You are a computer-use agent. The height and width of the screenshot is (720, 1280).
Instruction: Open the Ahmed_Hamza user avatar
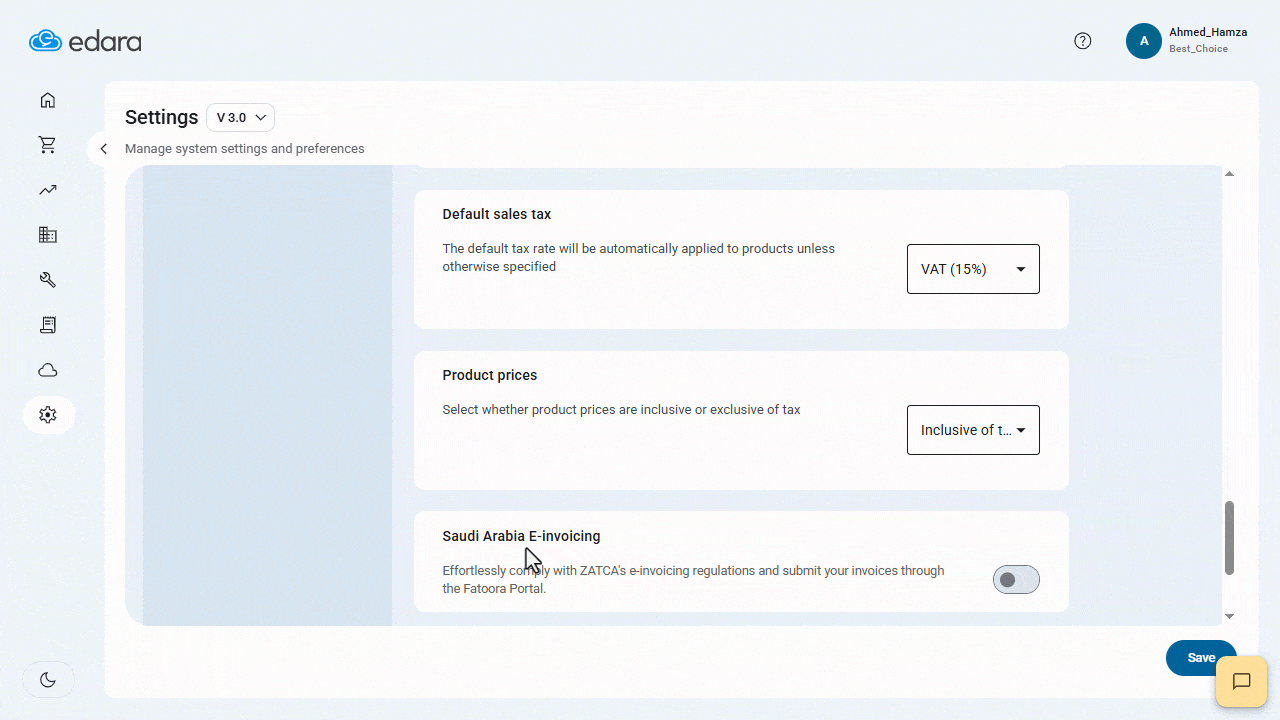point(1144,41)
